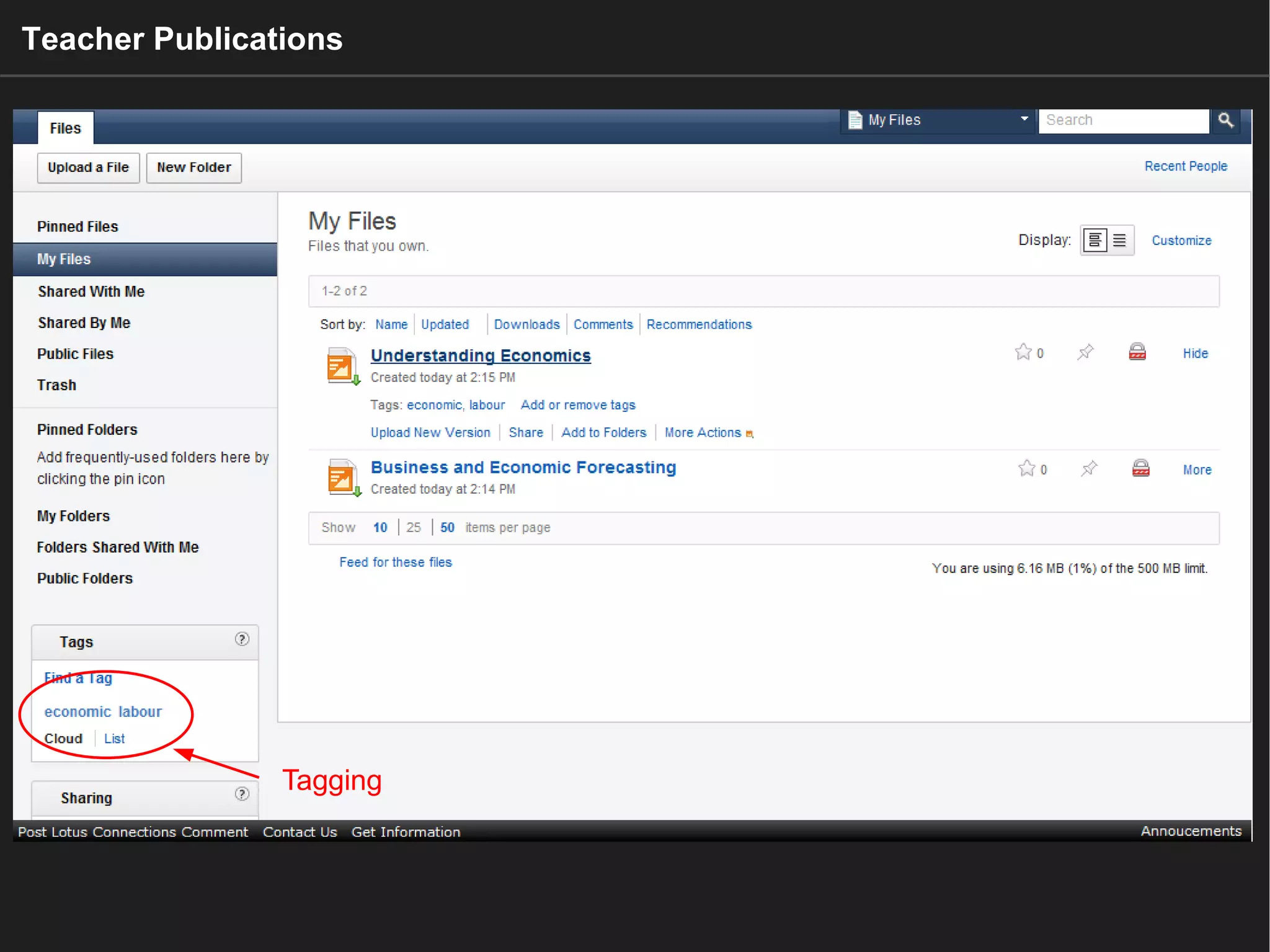This screenshot has width=1270, height=952.
Task: Open Shared With Me in sidebar
Action: point(91,291)
